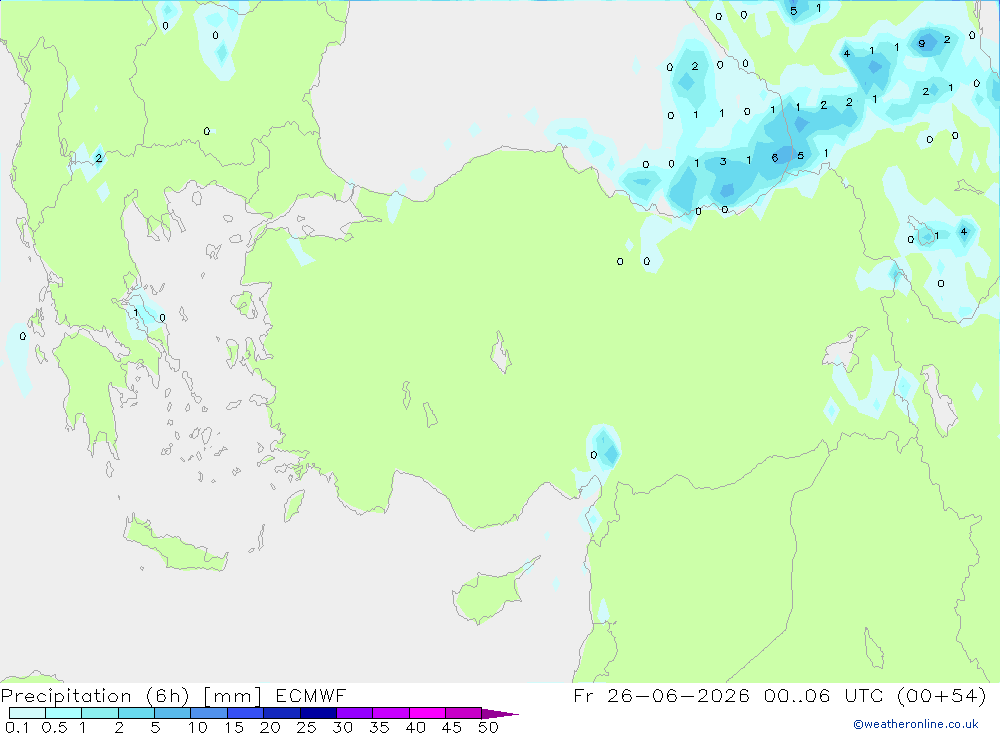
Task: Click the legend label "0.1"
Action: (x=17, y=727)
